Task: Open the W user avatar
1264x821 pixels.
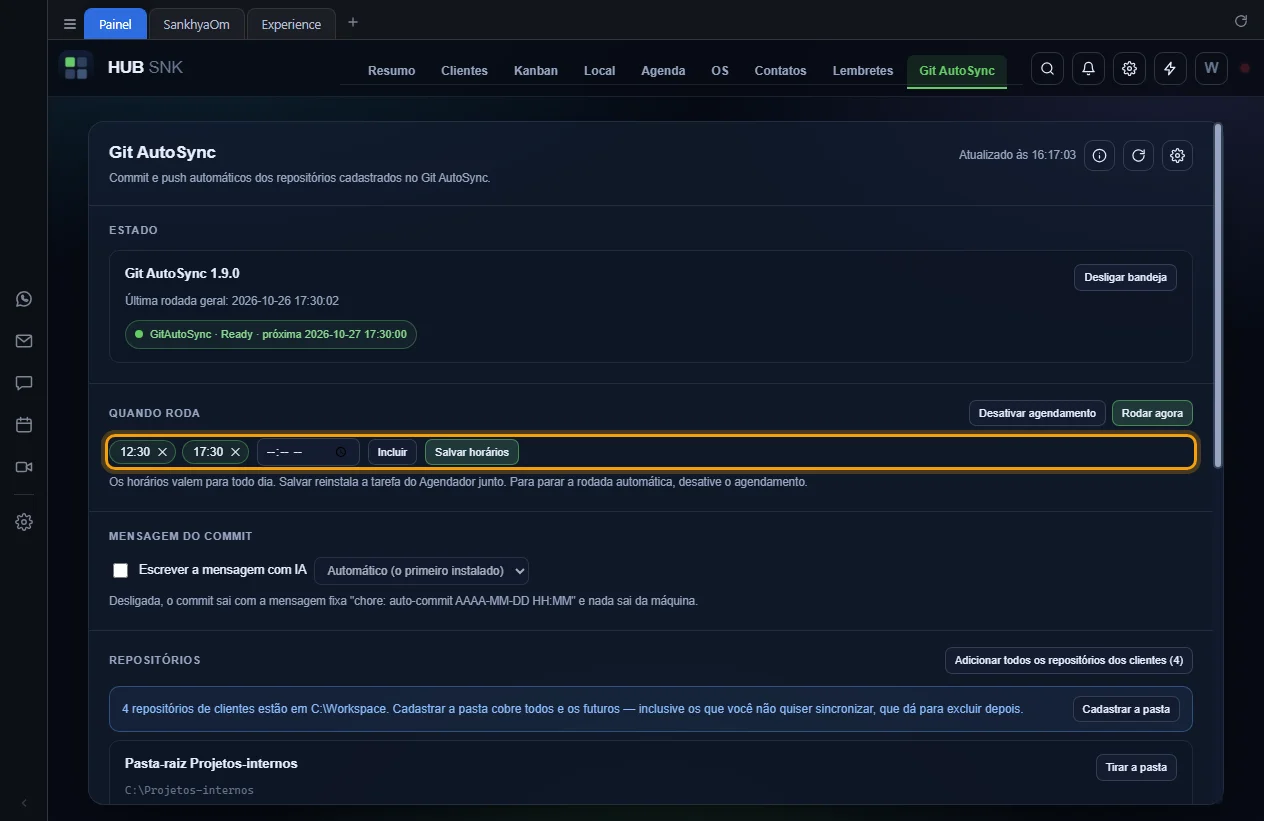Action: 1211,69
